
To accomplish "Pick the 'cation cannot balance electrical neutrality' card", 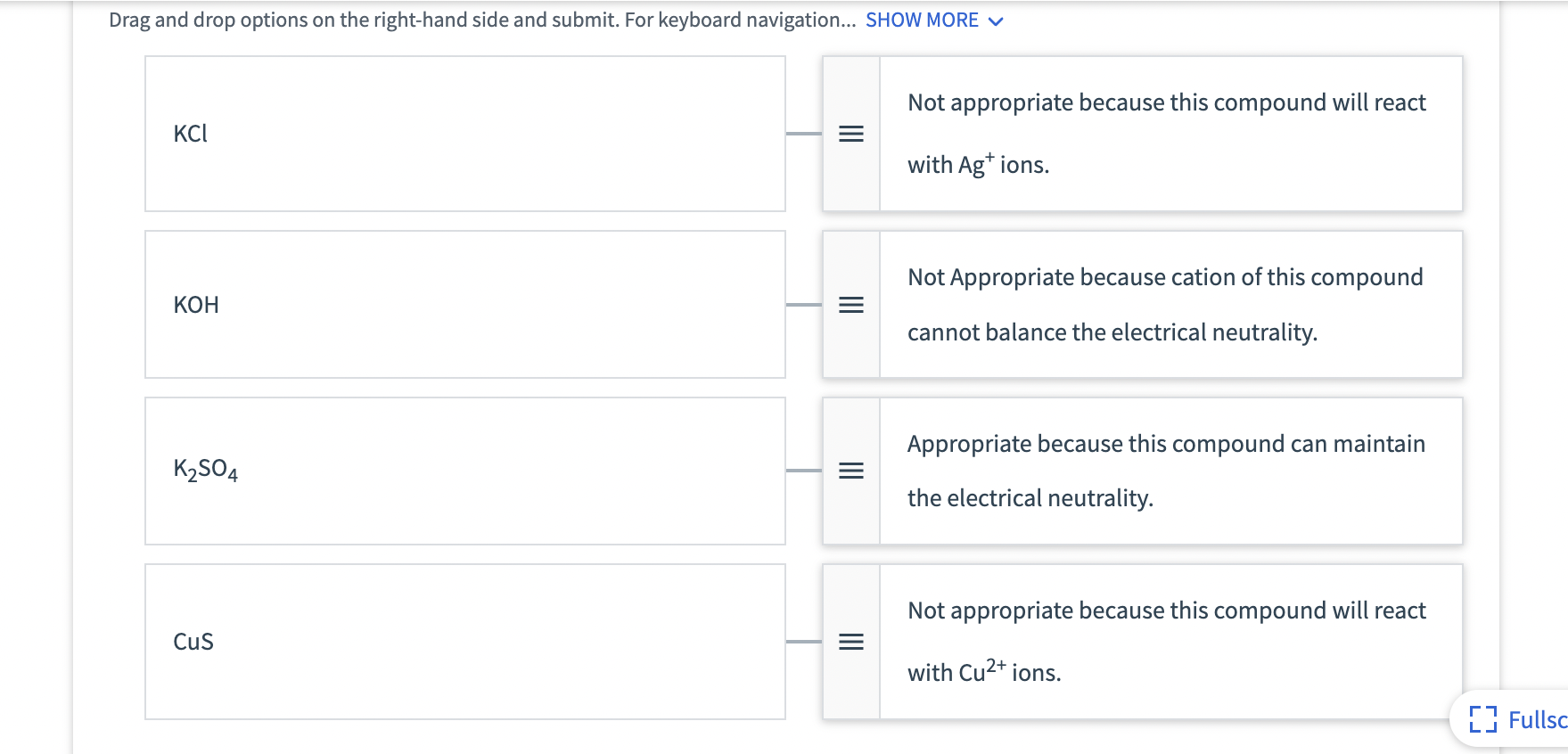I will [1170, 305].
